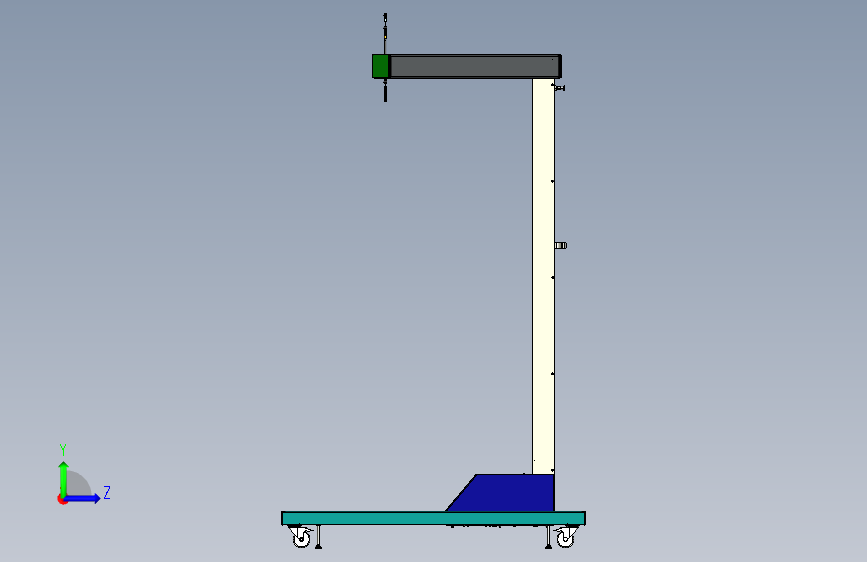Click the green Y axis of the triad
Image resolution: width=867 pixels, height=562 pixels.
[64, 478]
